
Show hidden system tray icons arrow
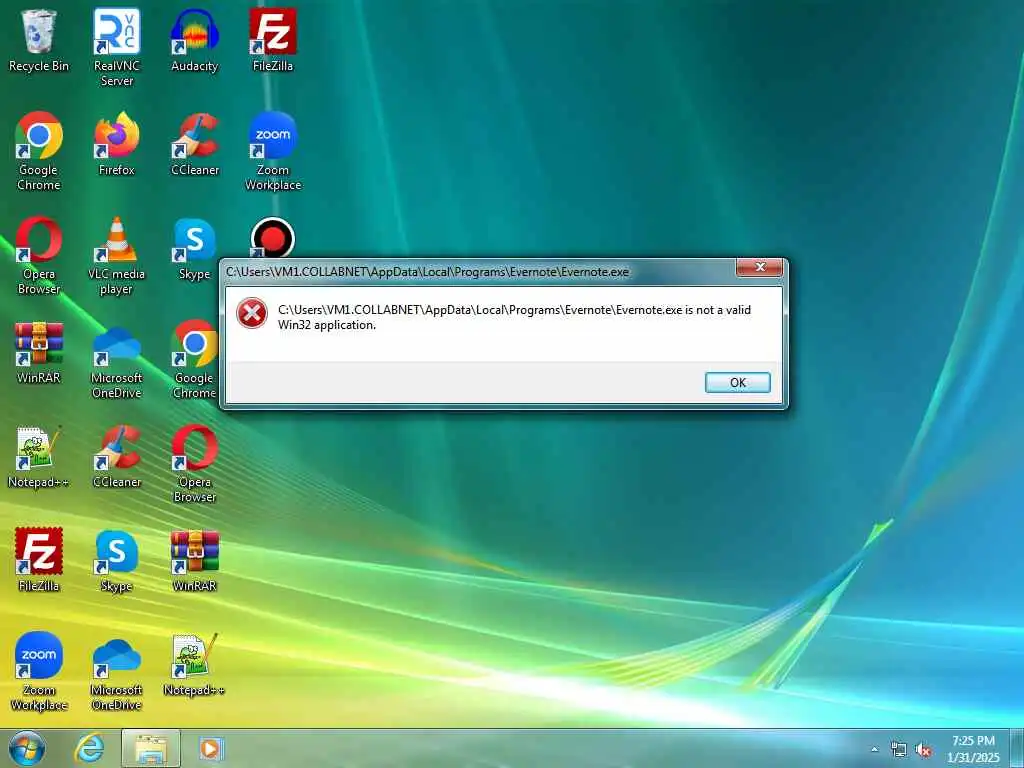tap(874, 749)
